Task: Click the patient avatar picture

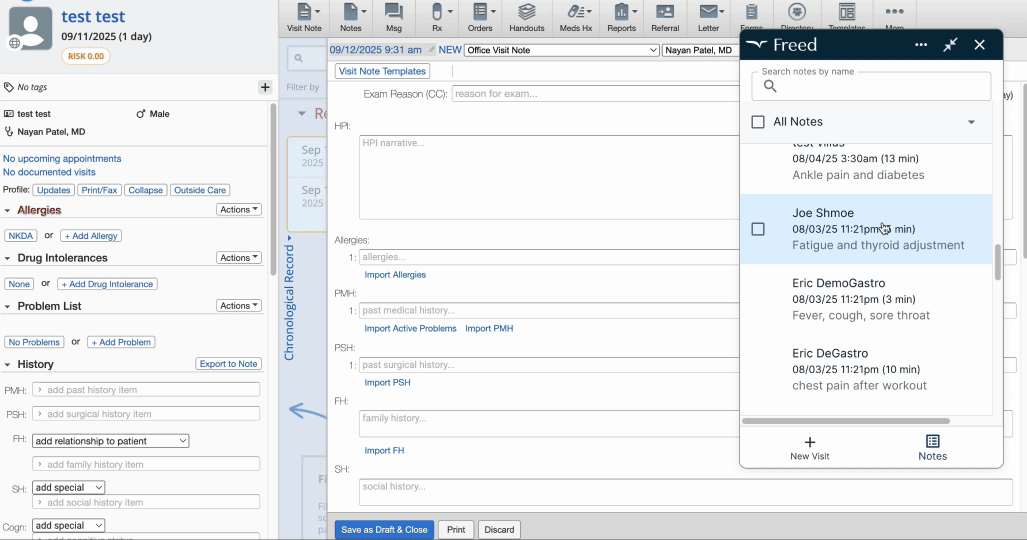Action: coord(30,29)
